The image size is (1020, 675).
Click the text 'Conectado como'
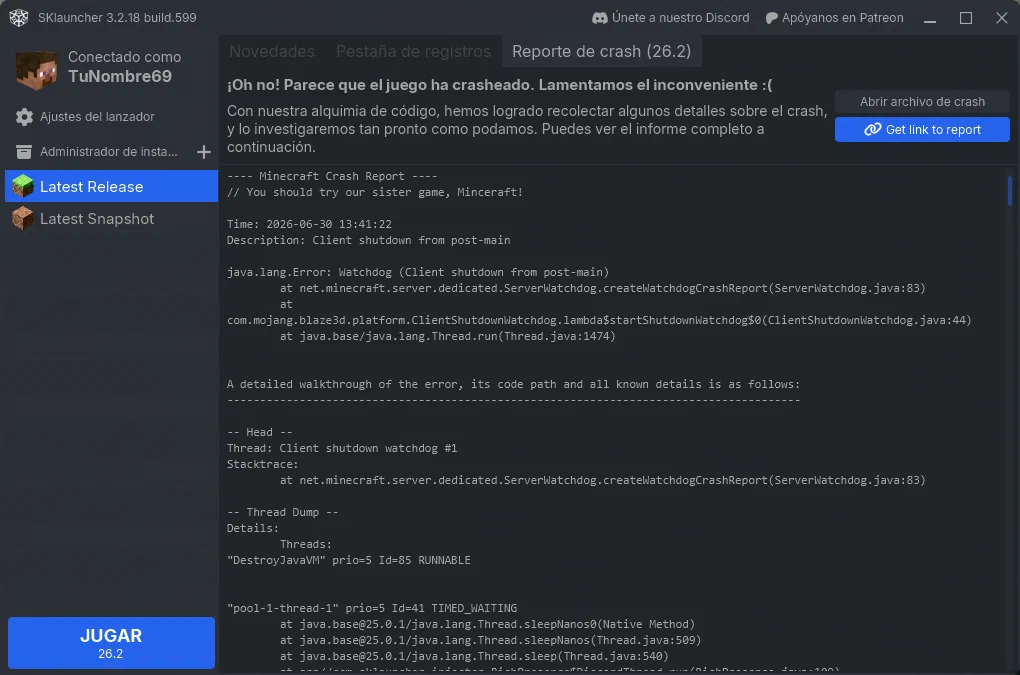[124, 57]
